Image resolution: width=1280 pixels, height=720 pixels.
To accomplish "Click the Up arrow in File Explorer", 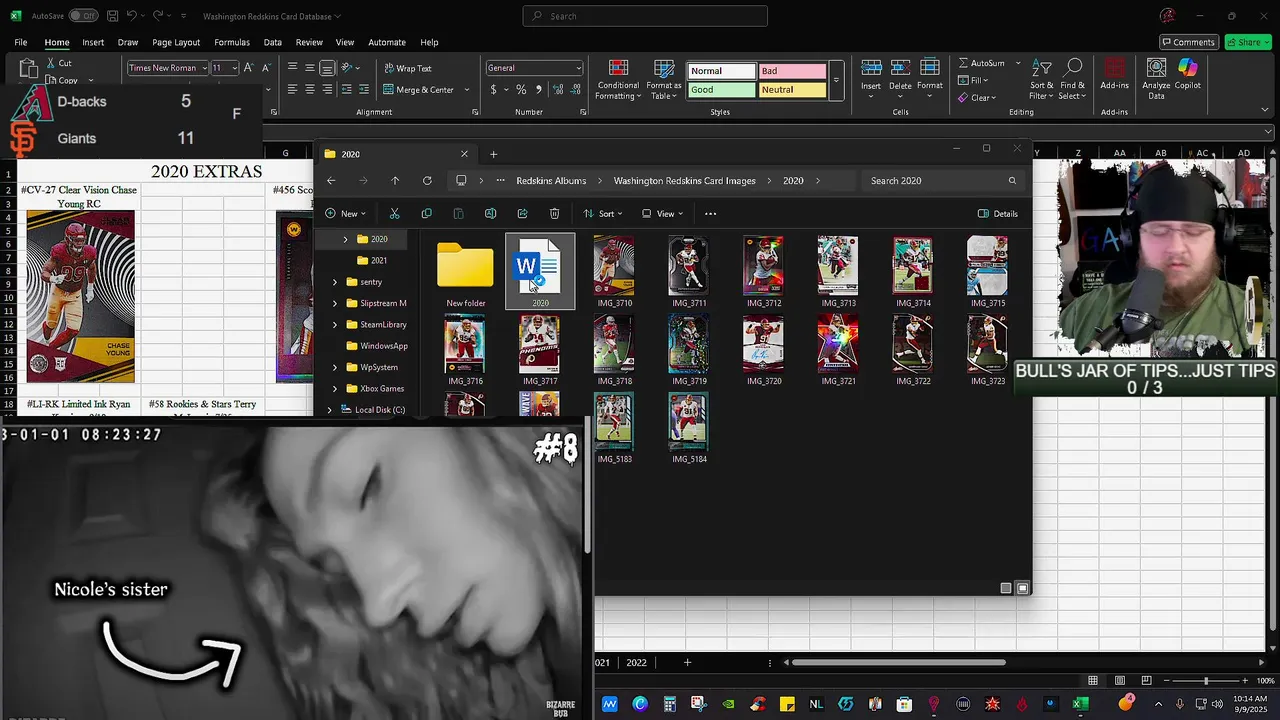I will (395, 181).
